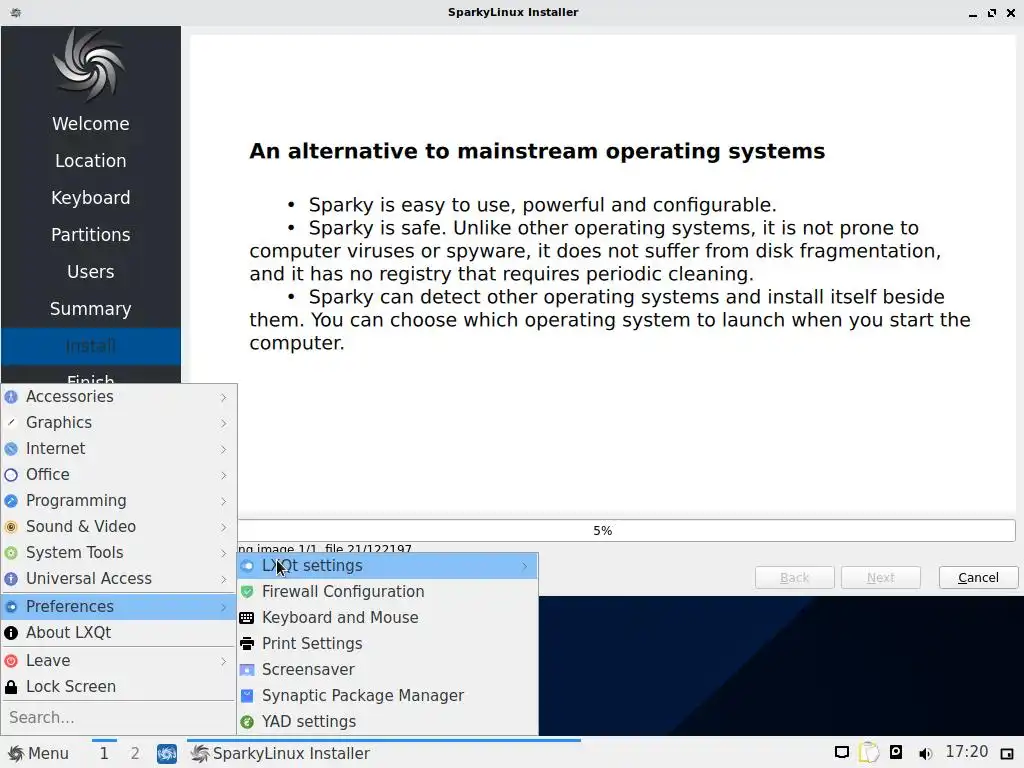The width and height of the screenshot is (1024, 768).
Task: Click the Screensaver icon
Action: click(247, 670)
